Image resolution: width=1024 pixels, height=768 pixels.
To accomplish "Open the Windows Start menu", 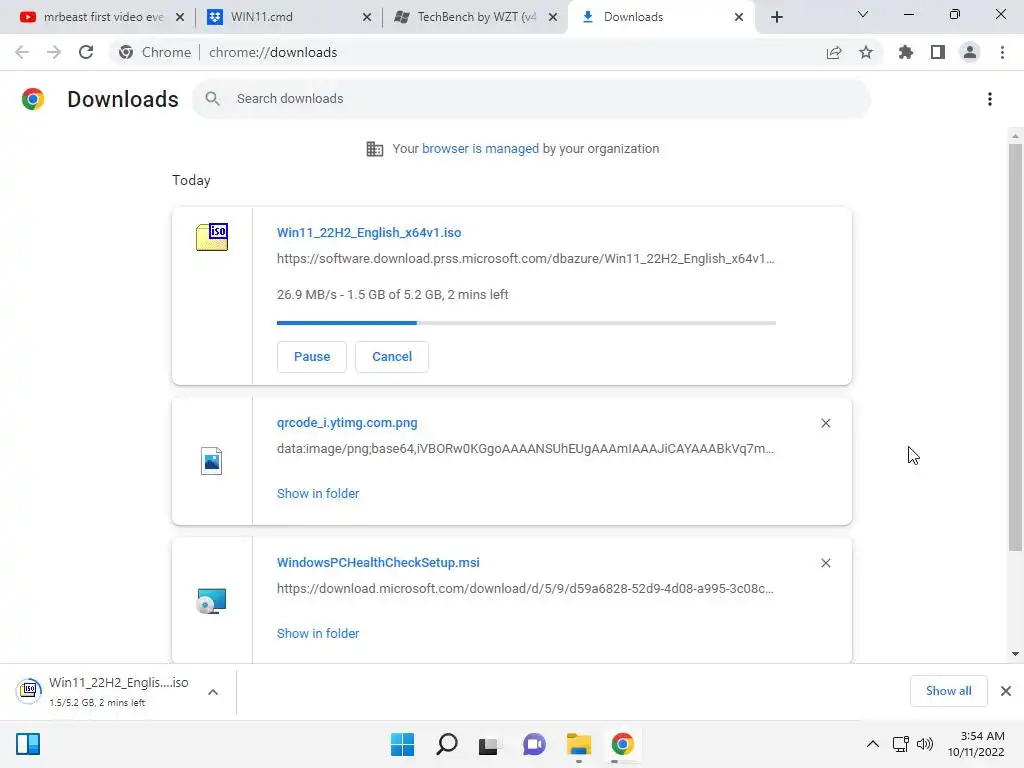I will pos(402,744).
